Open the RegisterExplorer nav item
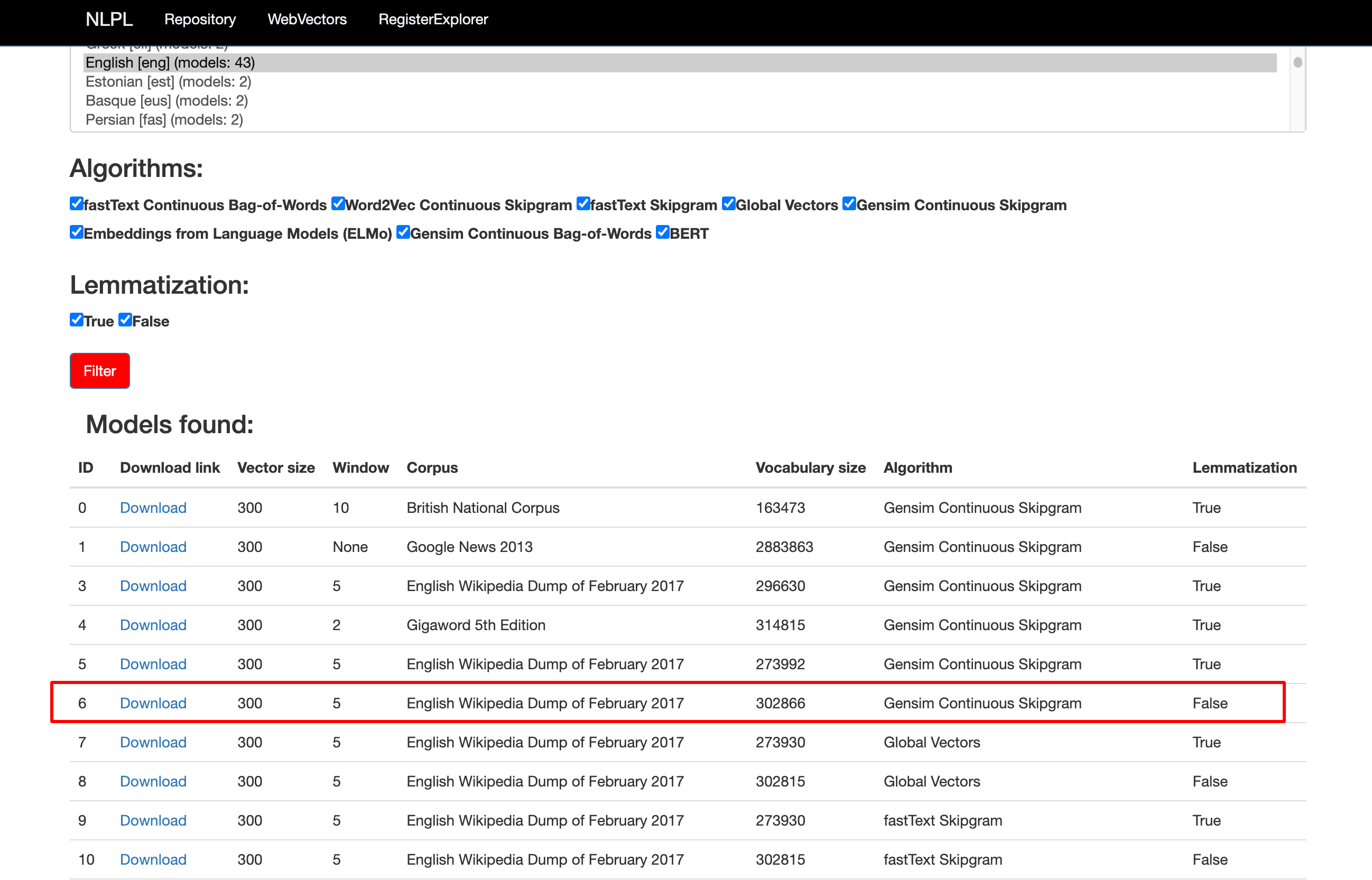Viewport: 1372px width, 880px height. (x=433, y=20)
